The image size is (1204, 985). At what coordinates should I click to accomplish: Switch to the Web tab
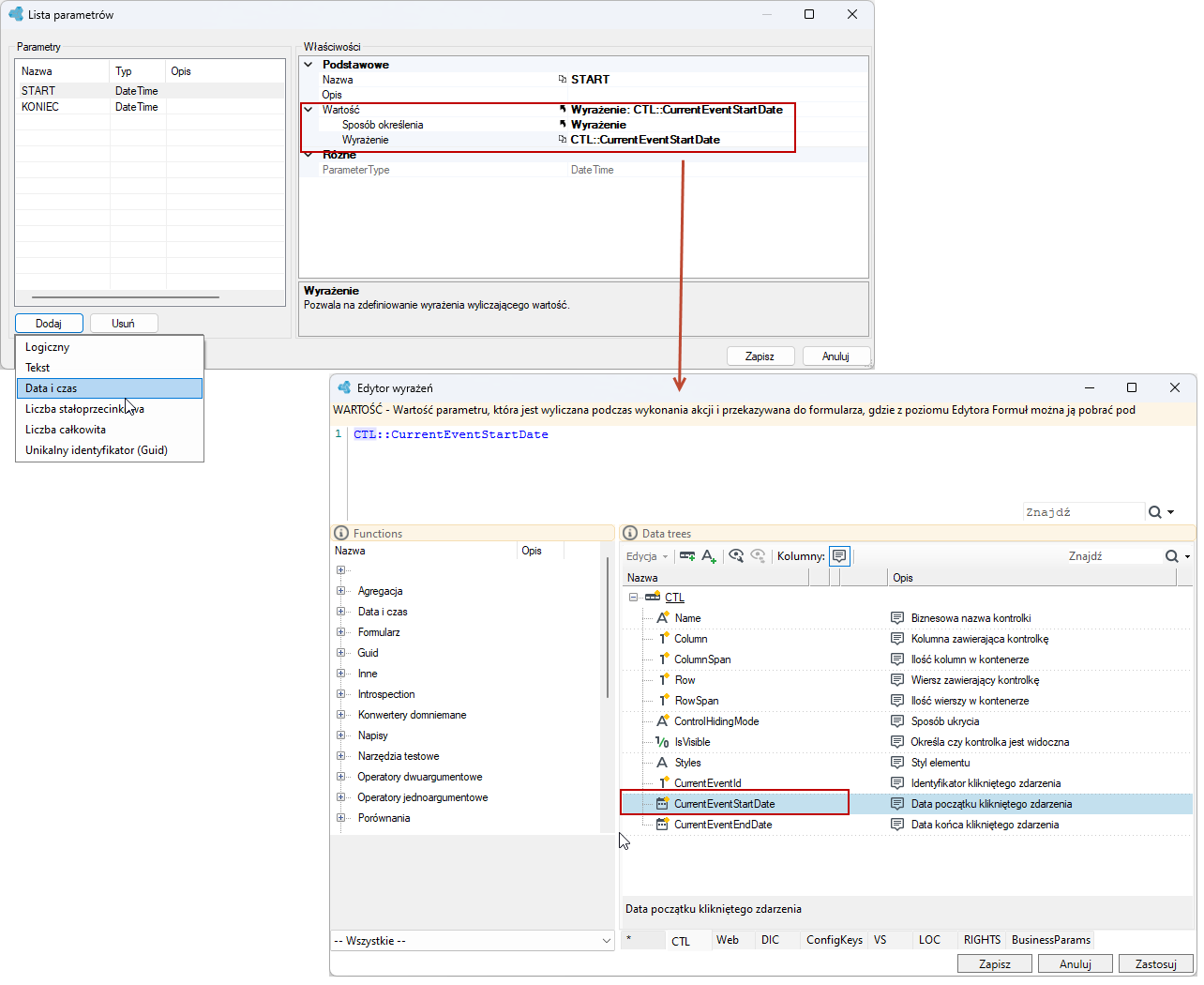pos(728,940)
